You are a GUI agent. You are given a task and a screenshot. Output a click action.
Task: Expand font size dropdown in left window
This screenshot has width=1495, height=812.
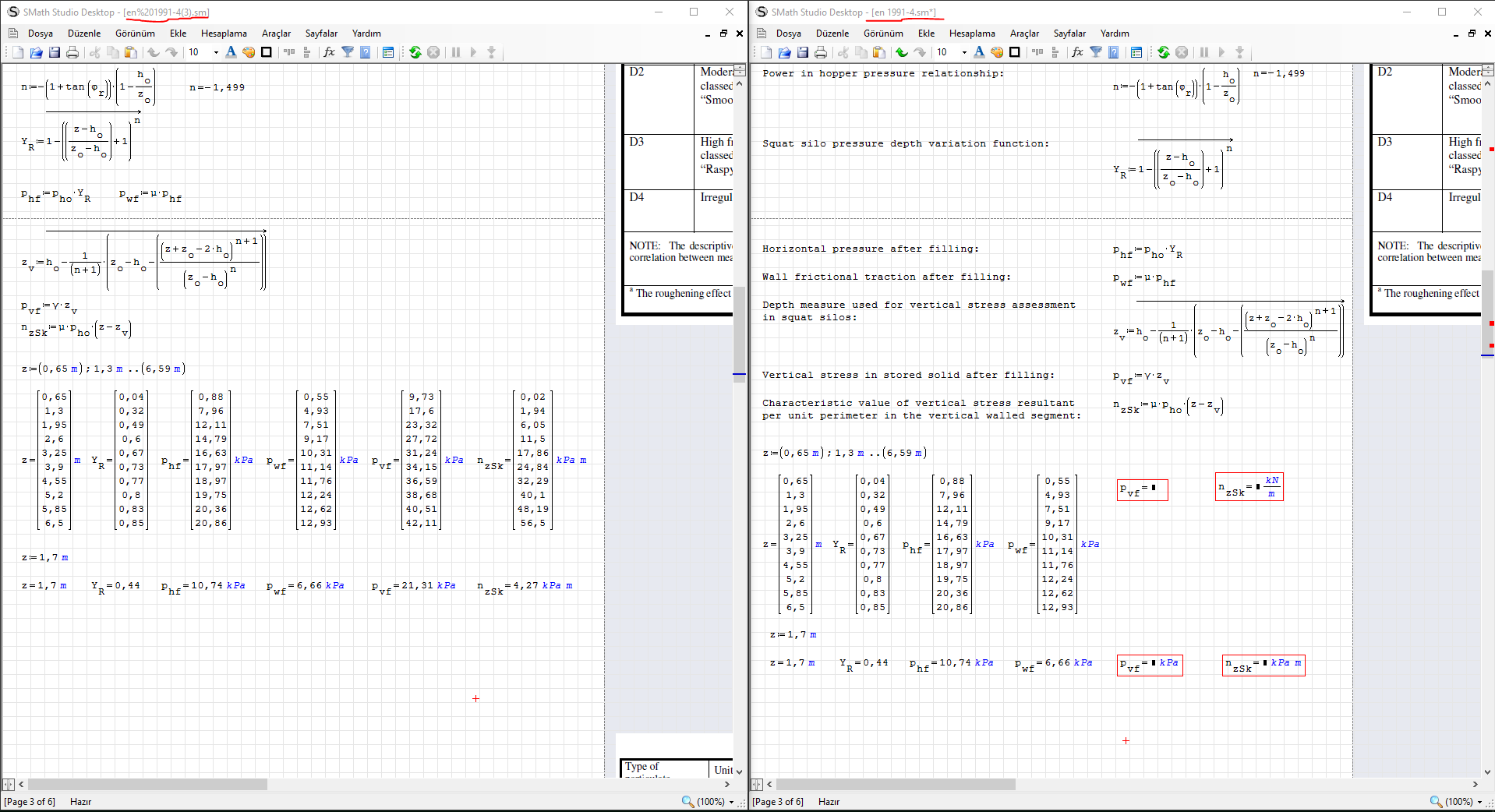216,52
